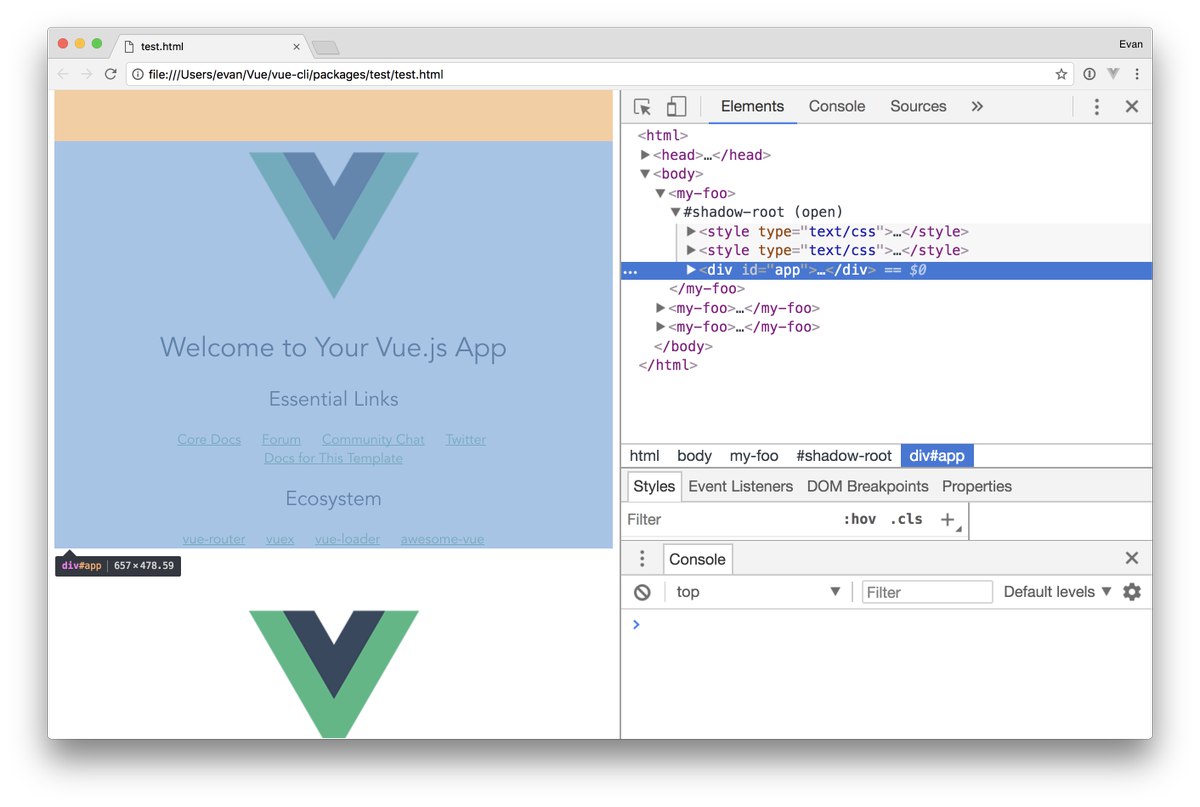The width and height of the screenshot is (1200, 807).
Task: Click the page info icon in the address bar
Action: [x=137, y=74]
